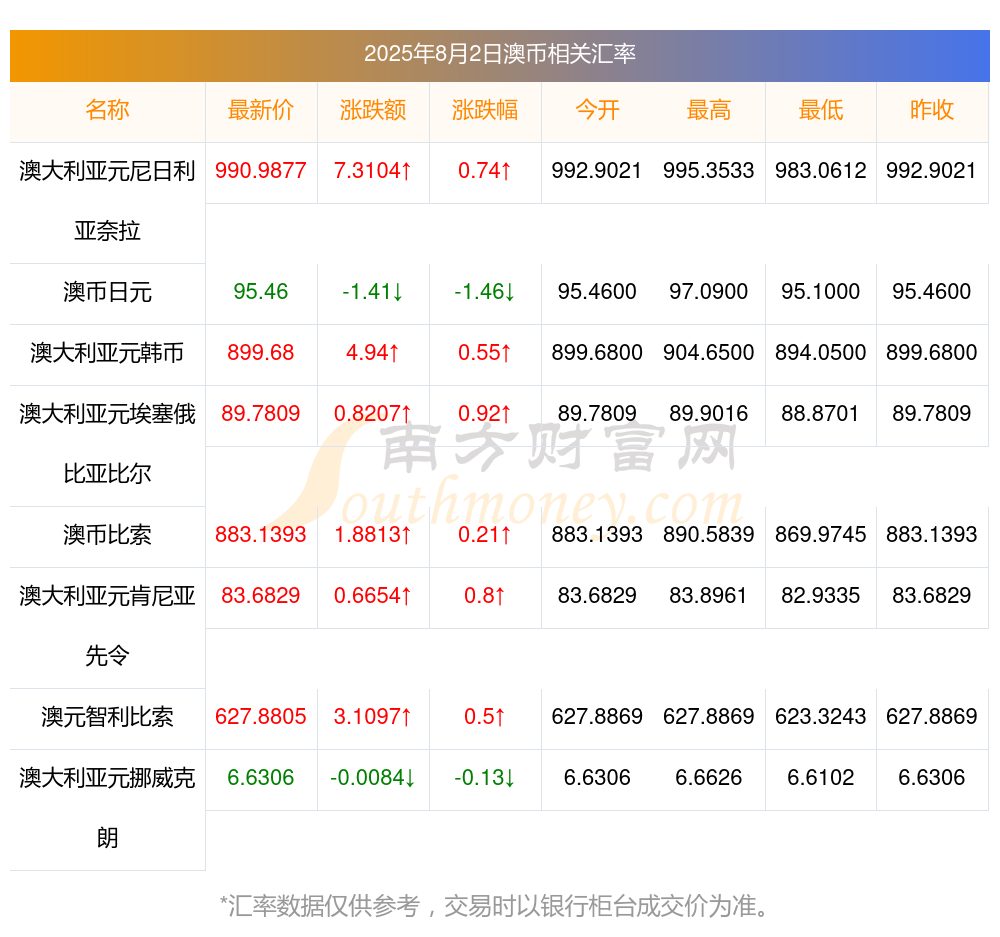
Task: Click change percent 0.92↑
Action: pyautogui.click(x=485, y=414)
